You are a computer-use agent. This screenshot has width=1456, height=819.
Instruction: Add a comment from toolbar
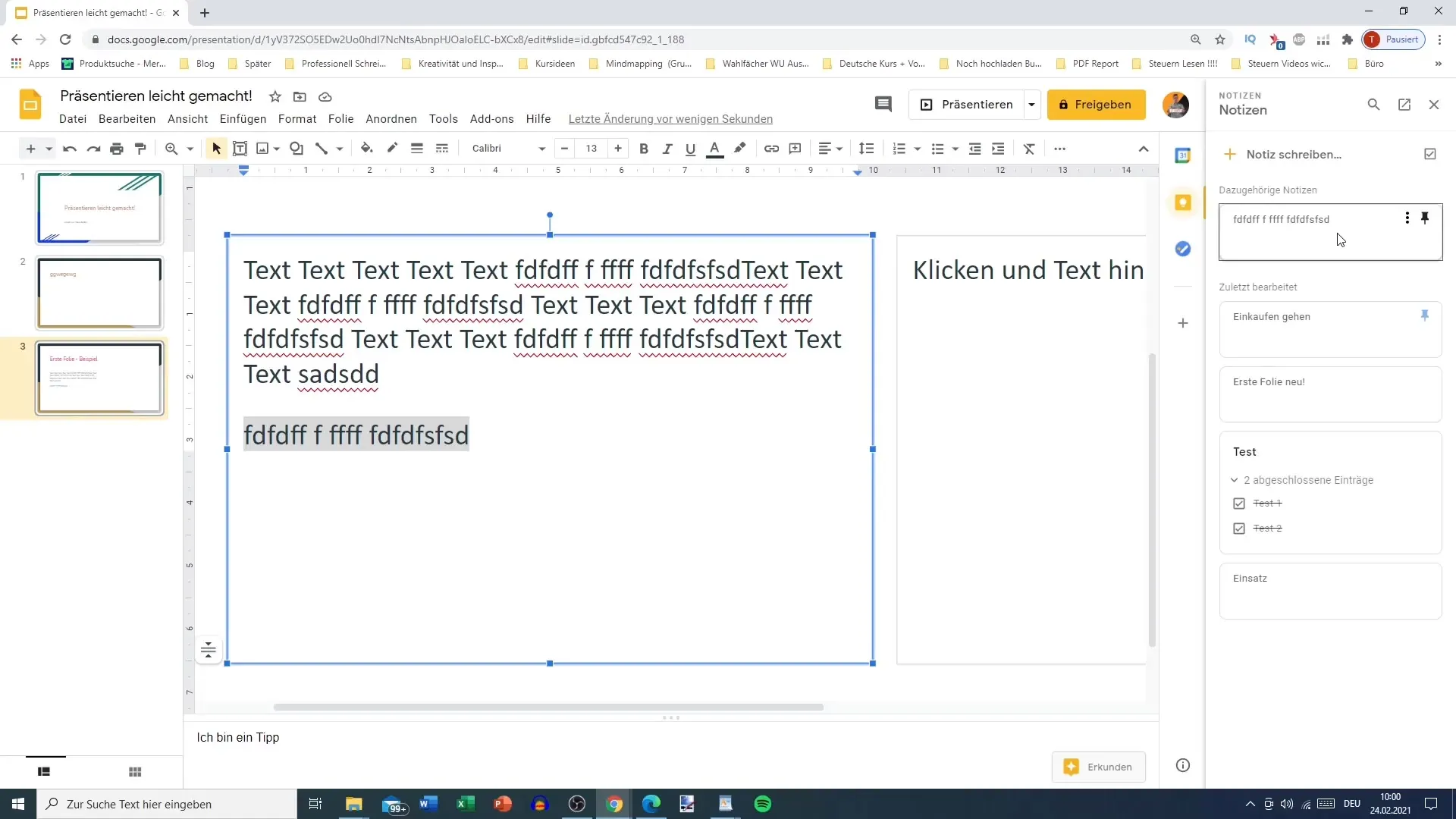pyautogui.click(x=795, y=149)
